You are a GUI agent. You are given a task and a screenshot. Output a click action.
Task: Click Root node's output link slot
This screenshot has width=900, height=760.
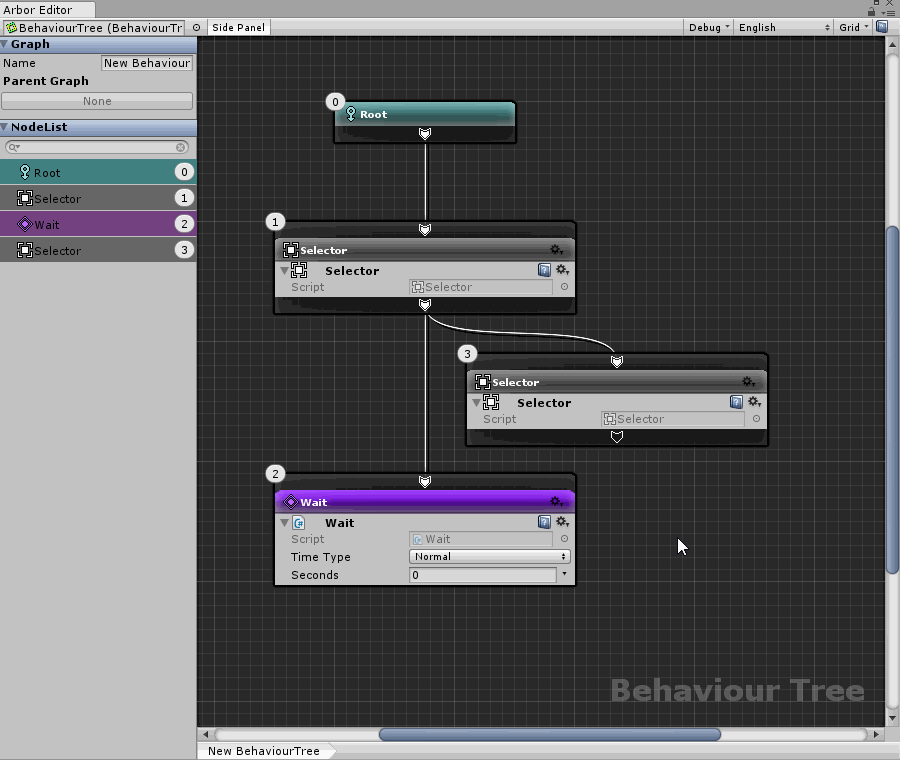click(x=425, y=133)
